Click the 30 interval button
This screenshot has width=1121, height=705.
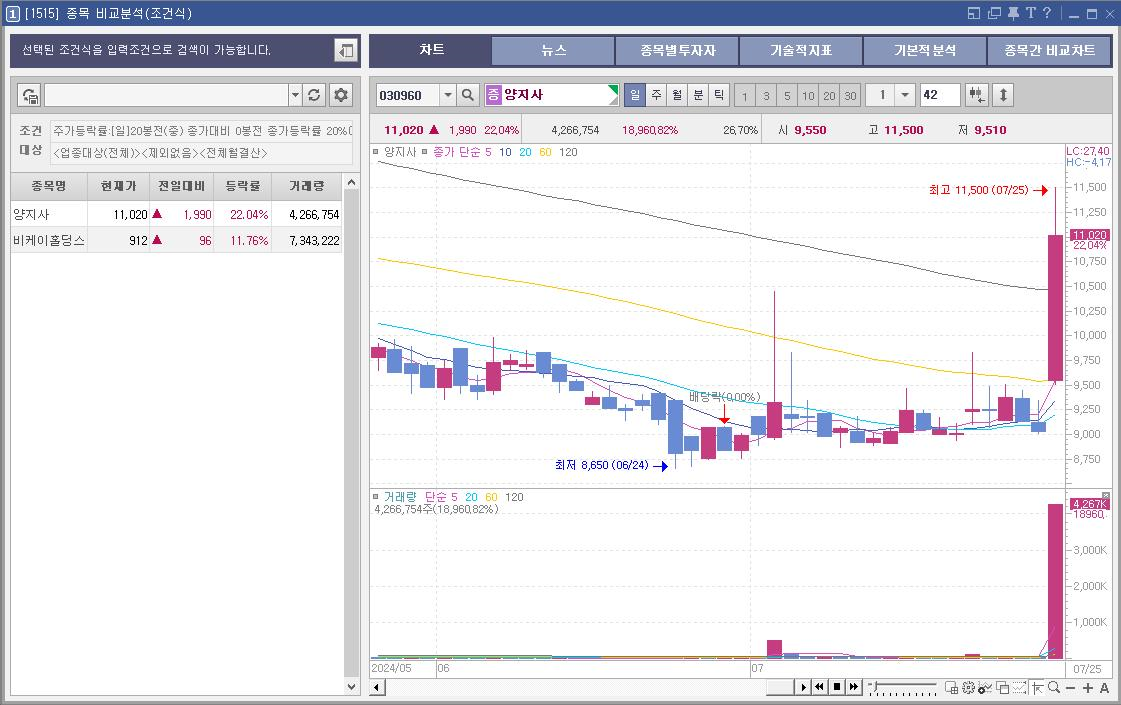[850, 95]
